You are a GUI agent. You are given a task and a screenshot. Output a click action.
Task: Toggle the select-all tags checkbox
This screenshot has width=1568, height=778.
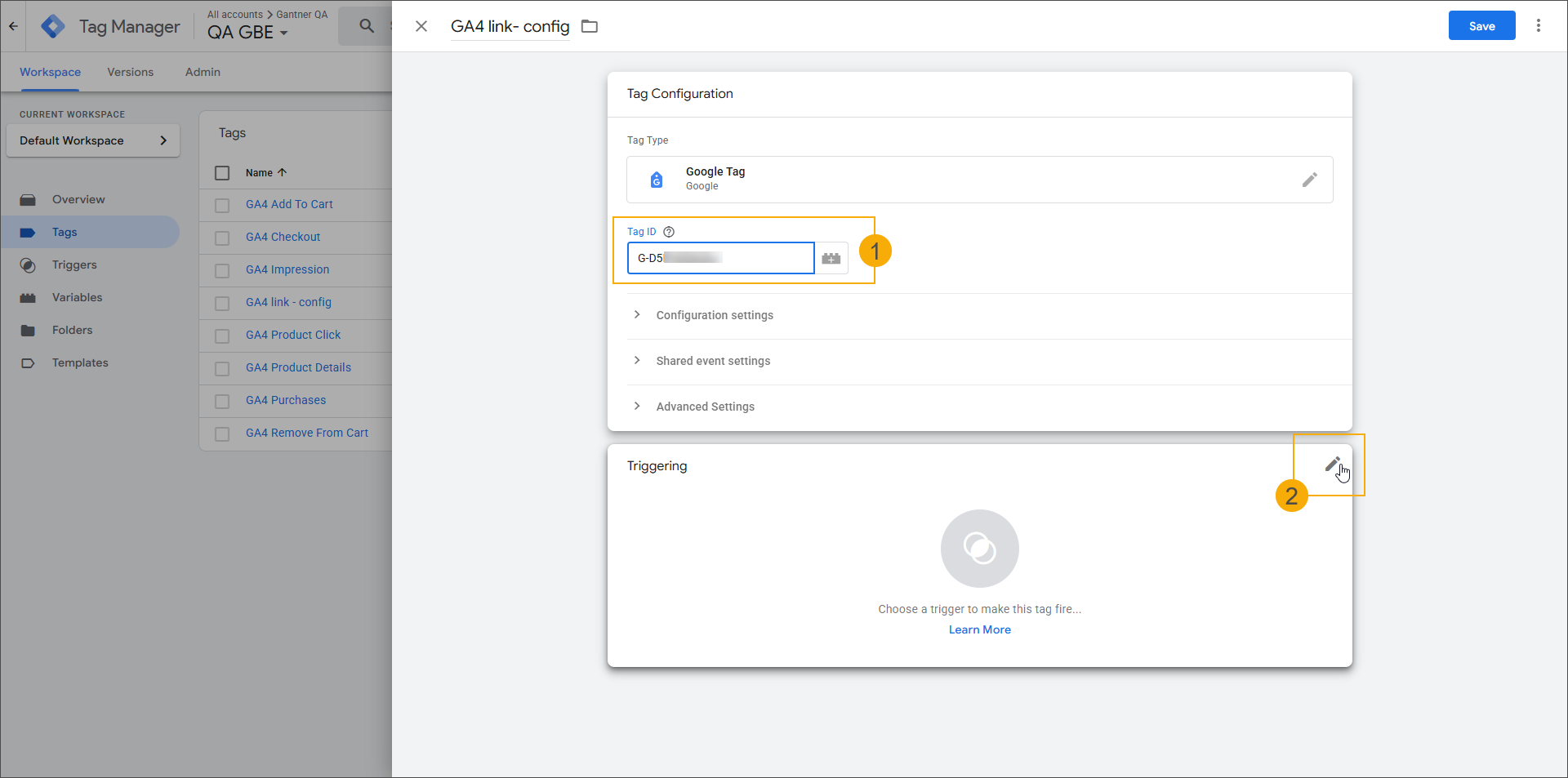[x=222, y=173]
